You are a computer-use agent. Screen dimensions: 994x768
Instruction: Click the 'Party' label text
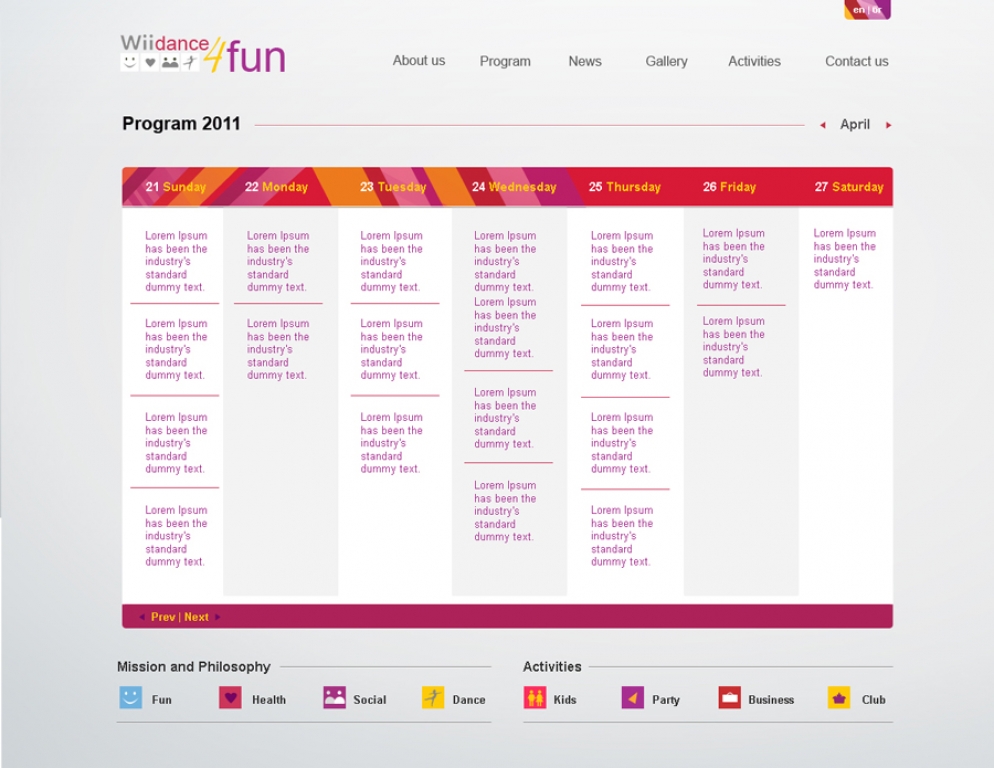pyautogui.click(x=666, y=700)
